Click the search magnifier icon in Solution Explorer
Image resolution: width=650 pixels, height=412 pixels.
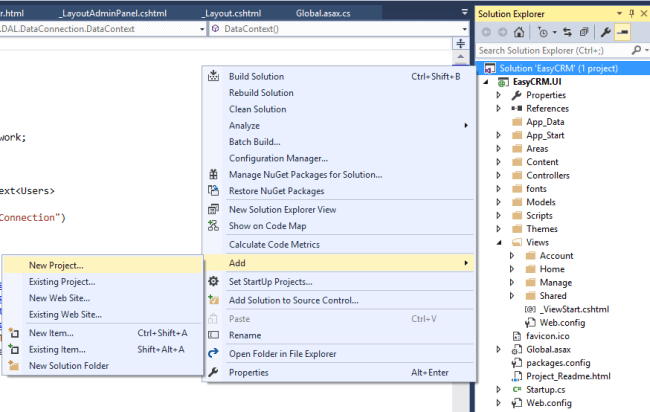636,50
